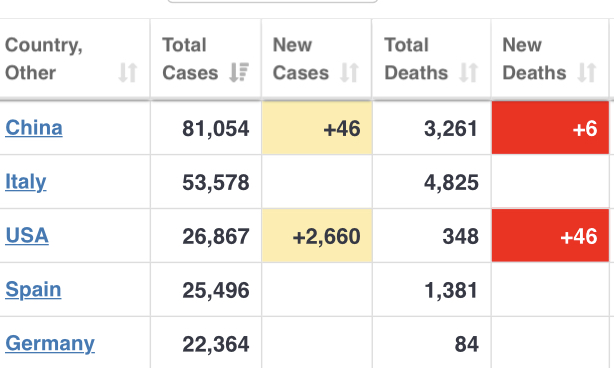Sort table by New Deaths icon
Screen dimensions: 614x368
[587, 73]
